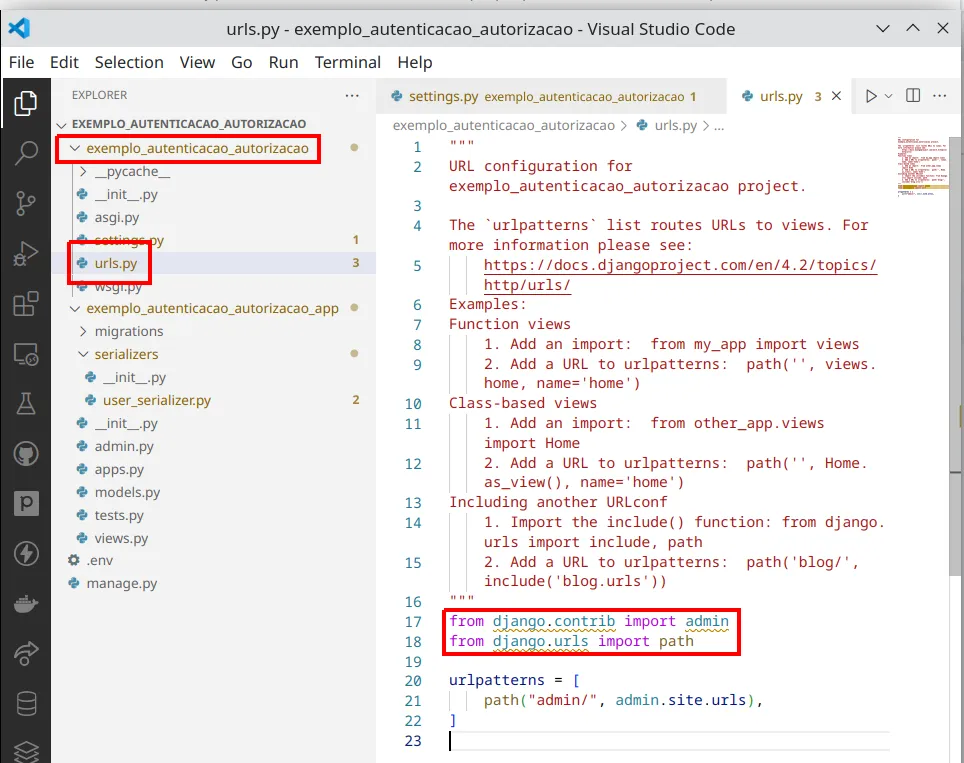Place cursor on empty line 23
The image size is (964, 763).
(669, 741)
